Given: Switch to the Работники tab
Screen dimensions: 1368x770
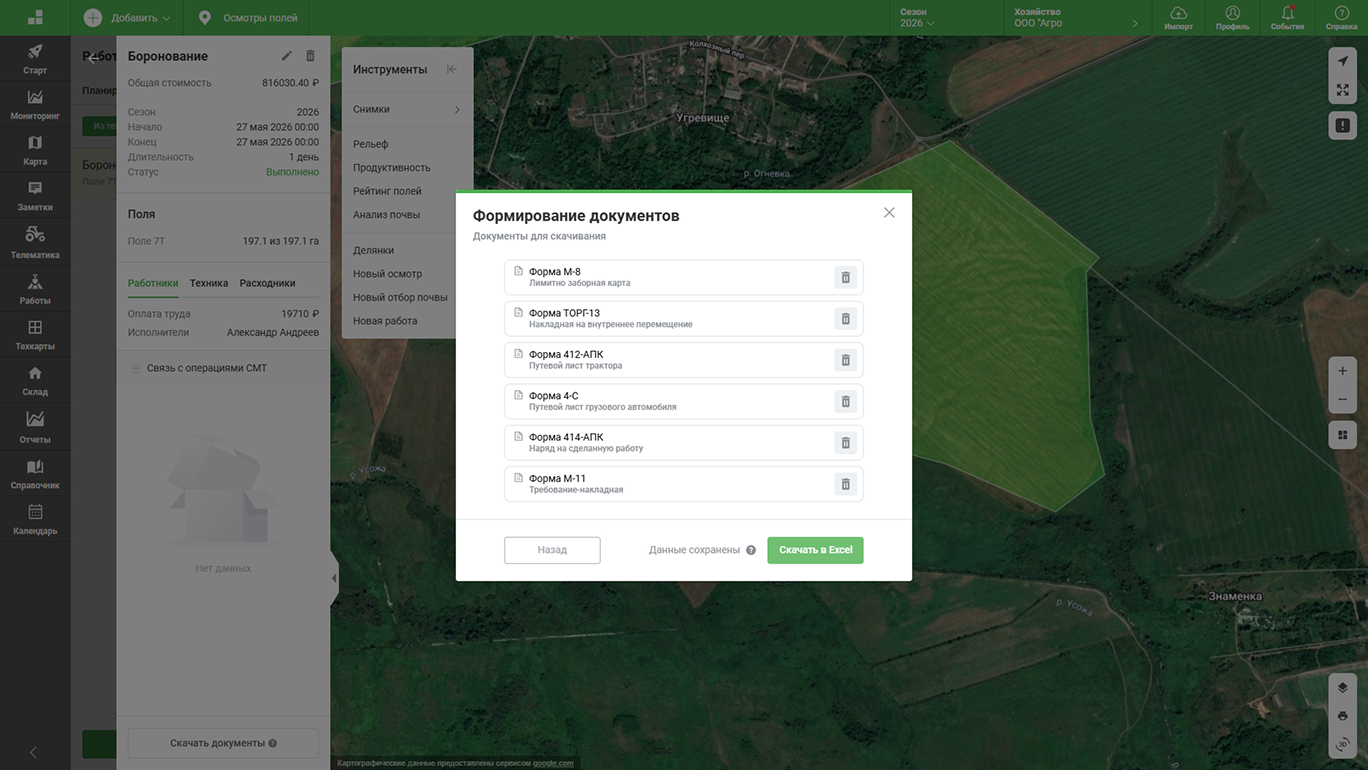Looking at the screenshot, I should 153,283.
